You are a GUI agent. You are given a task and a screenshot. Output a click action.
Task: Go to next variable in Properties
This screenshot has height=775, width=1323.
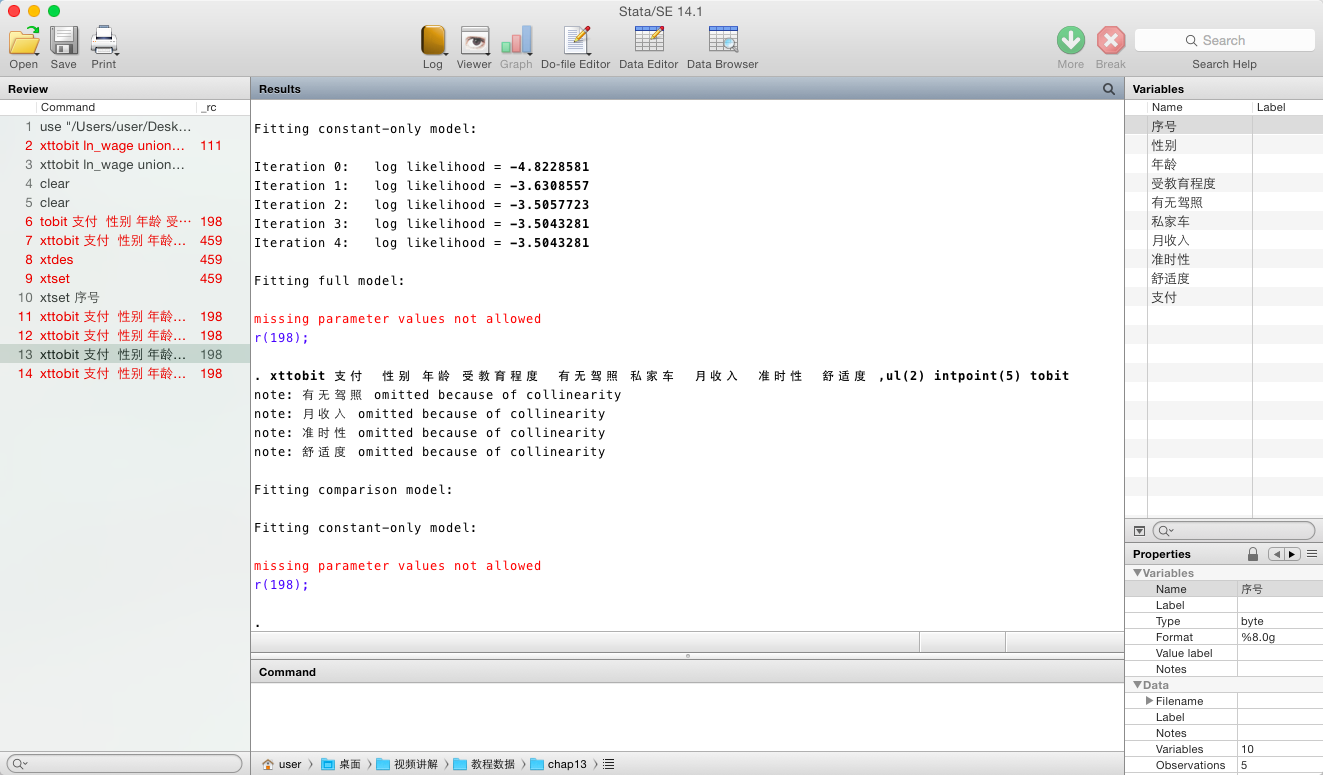click(1292, 554)
